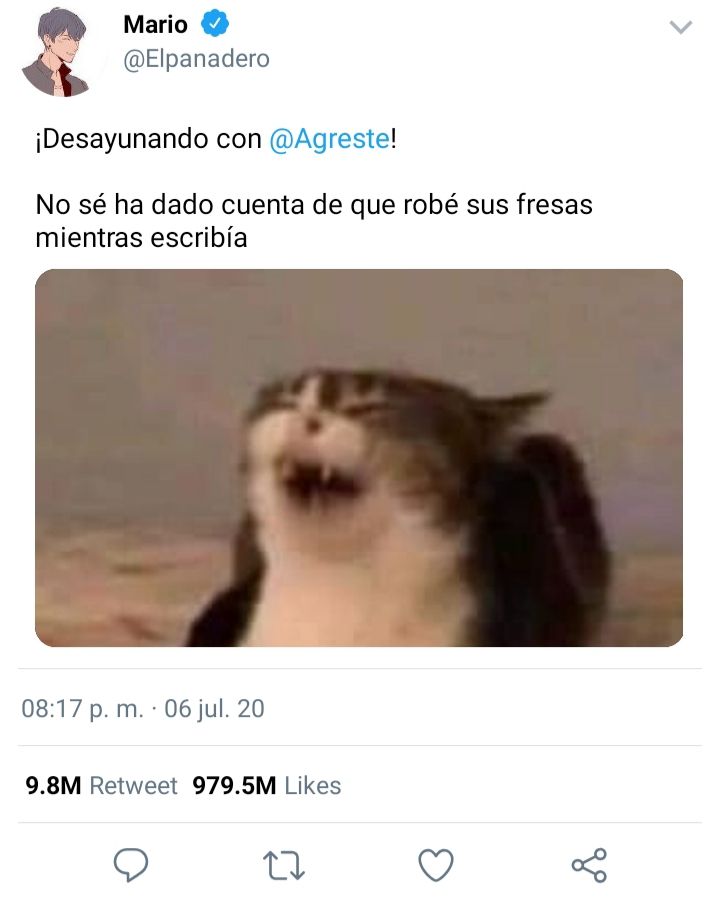Tap the '¡Desayunando con' tweet text
The width and height of the screenshot is (720, 907).
149,139
